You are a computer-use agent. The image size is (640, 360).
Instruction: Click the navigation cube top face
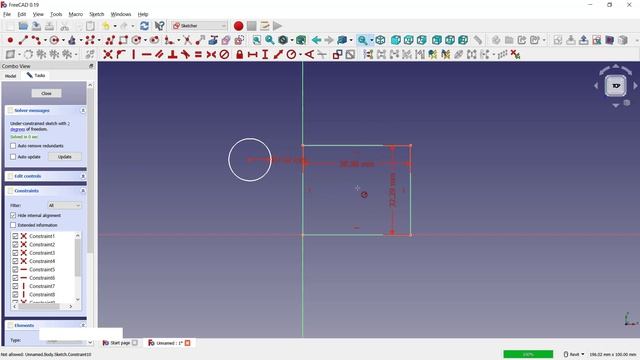pyautogui.click(x=616, y=86)
